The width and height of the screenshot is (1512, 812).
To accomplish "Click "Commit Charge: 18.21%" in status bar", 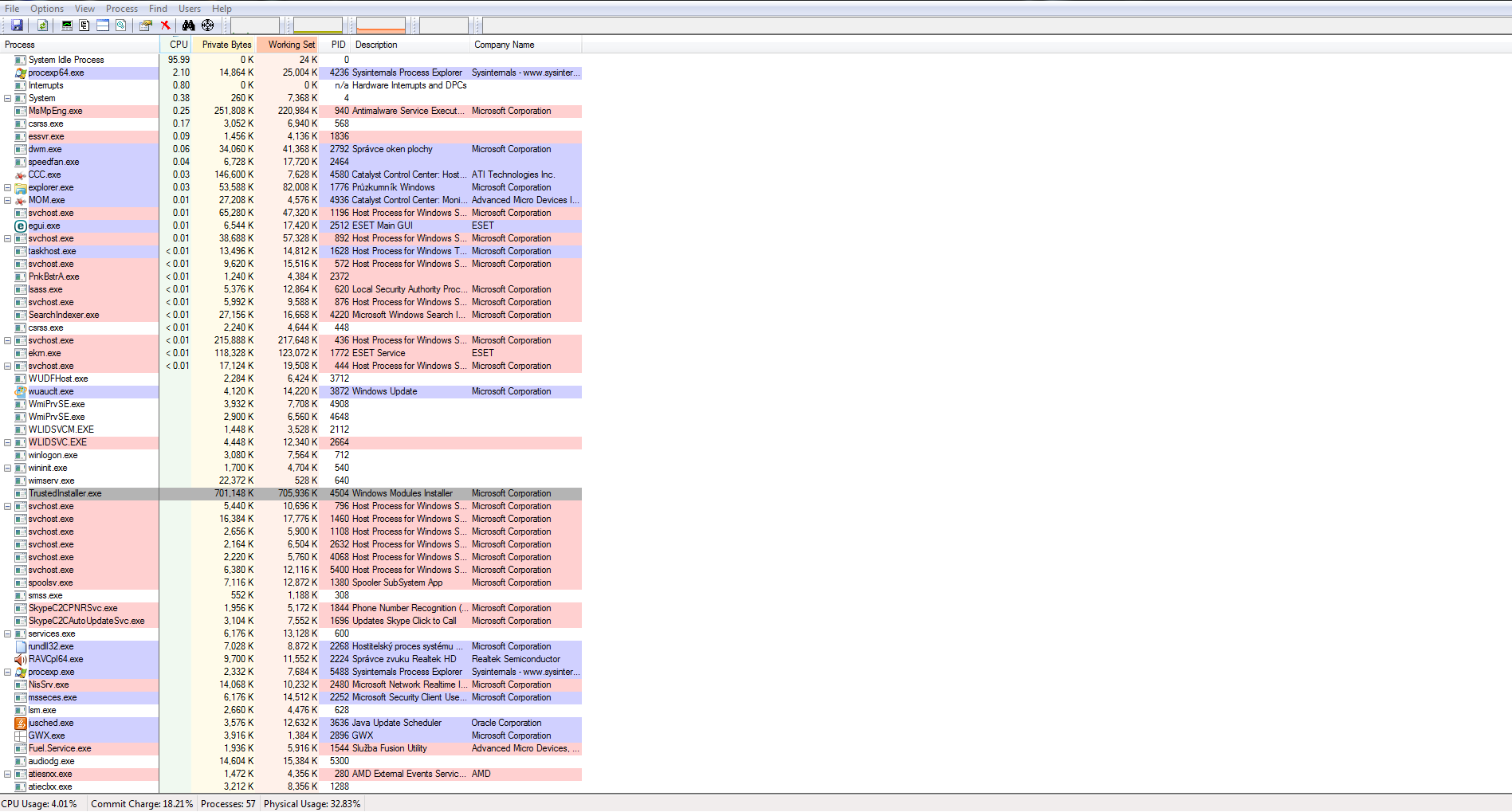I will coord(142,804).
